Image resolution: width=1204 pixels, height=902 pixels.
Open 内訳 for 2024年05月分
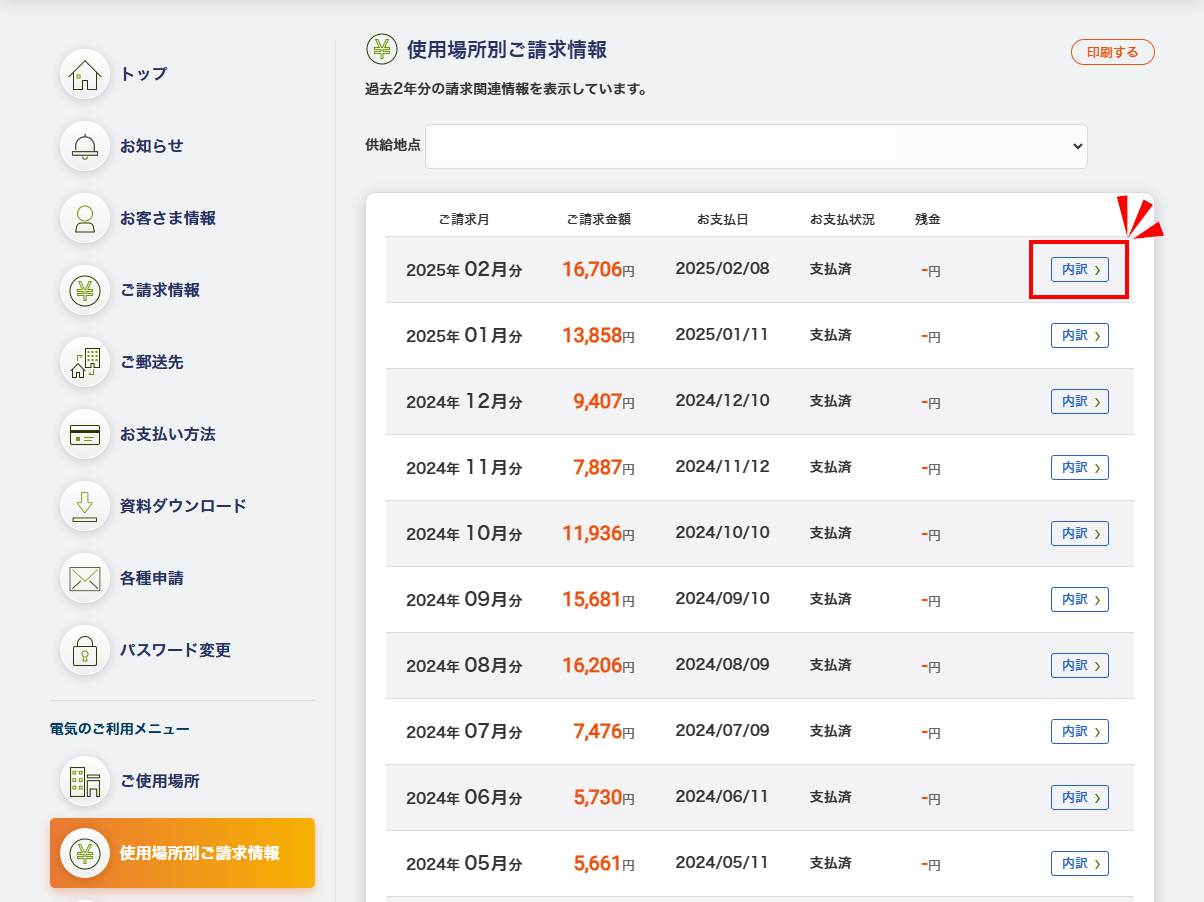click(x=1080, y=863)
